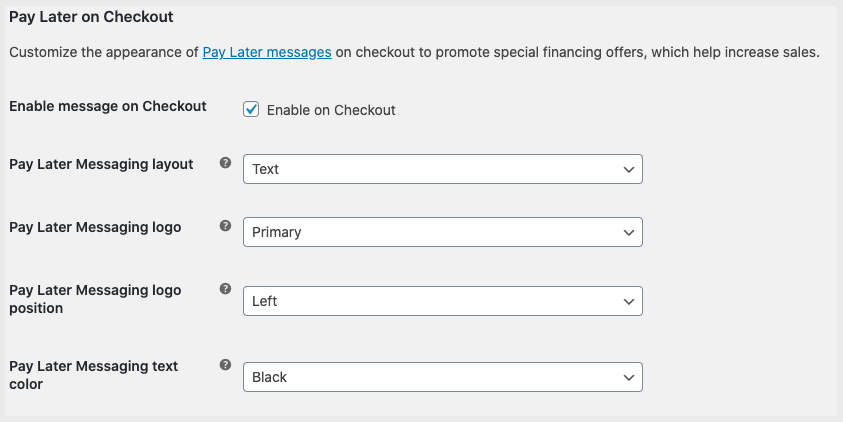Click the "Pay Later Messaging layout" field label
The image size is (843, 422).
pyautogui.click(x=101, y=164)
